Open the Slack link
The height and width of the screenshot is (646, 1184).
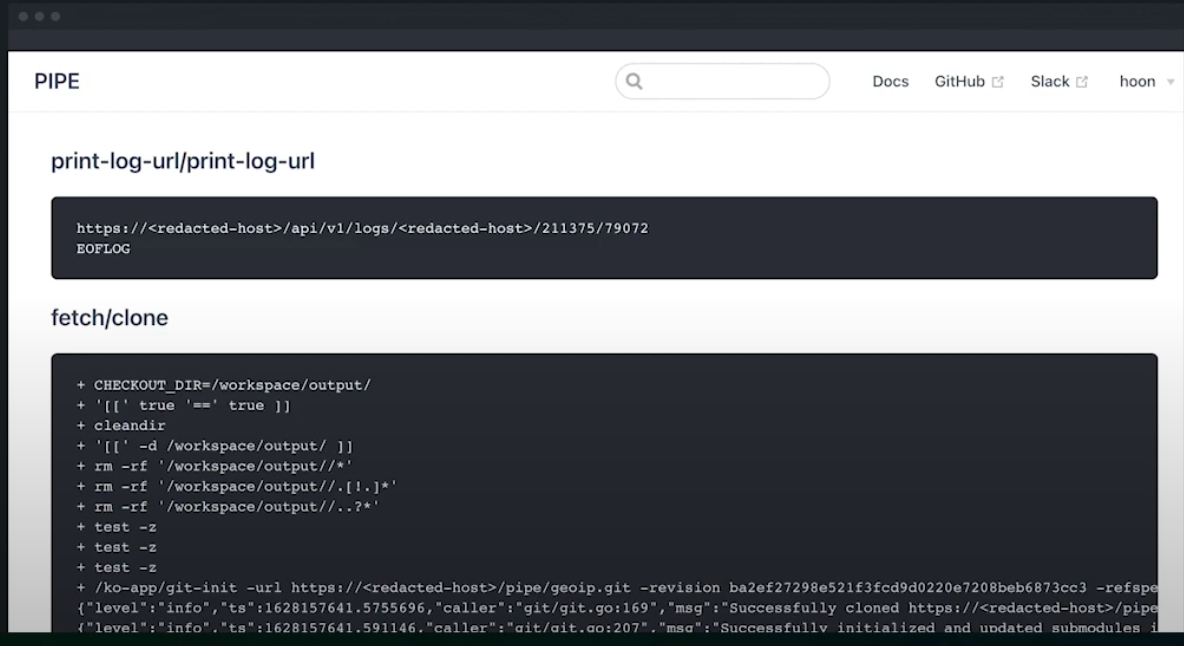1050,82
